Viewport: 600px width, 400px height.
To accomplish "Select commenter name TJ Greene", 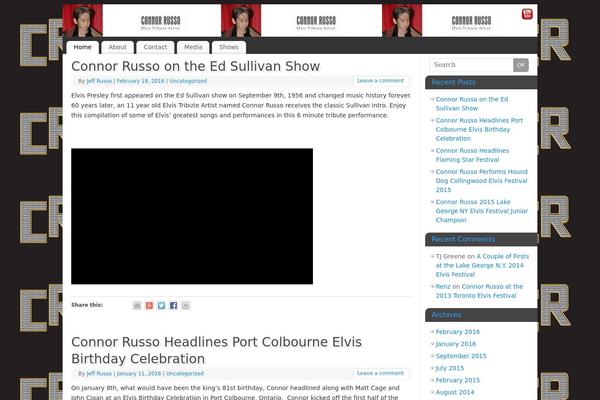I will tap(450, 256).
